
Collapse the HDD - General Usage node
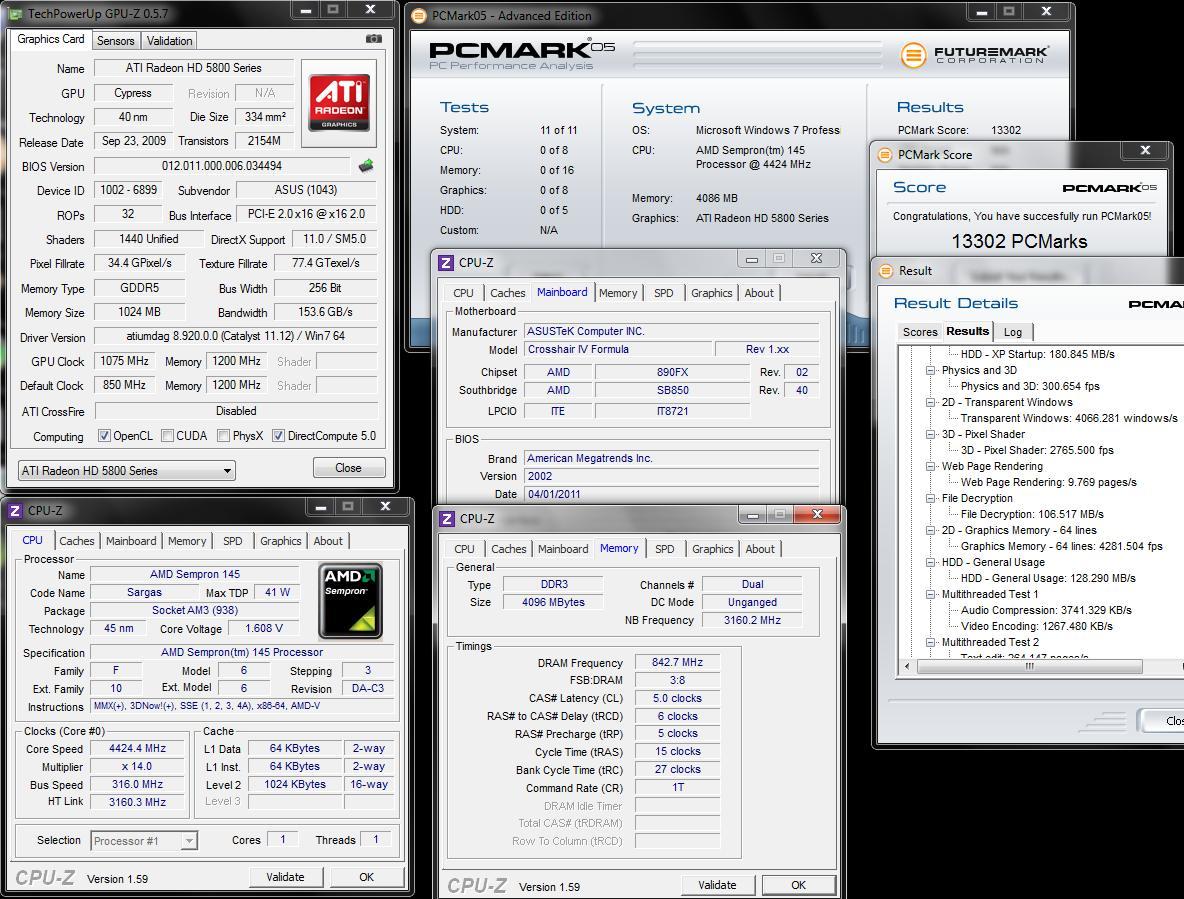[931, 562]
